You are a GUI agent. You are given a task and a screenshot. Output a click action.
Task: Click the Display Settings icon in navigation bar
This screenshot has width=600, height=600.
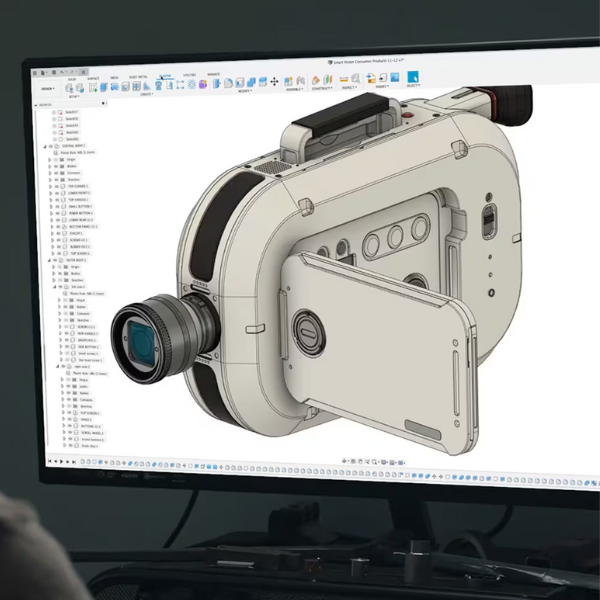coord(383,462)
